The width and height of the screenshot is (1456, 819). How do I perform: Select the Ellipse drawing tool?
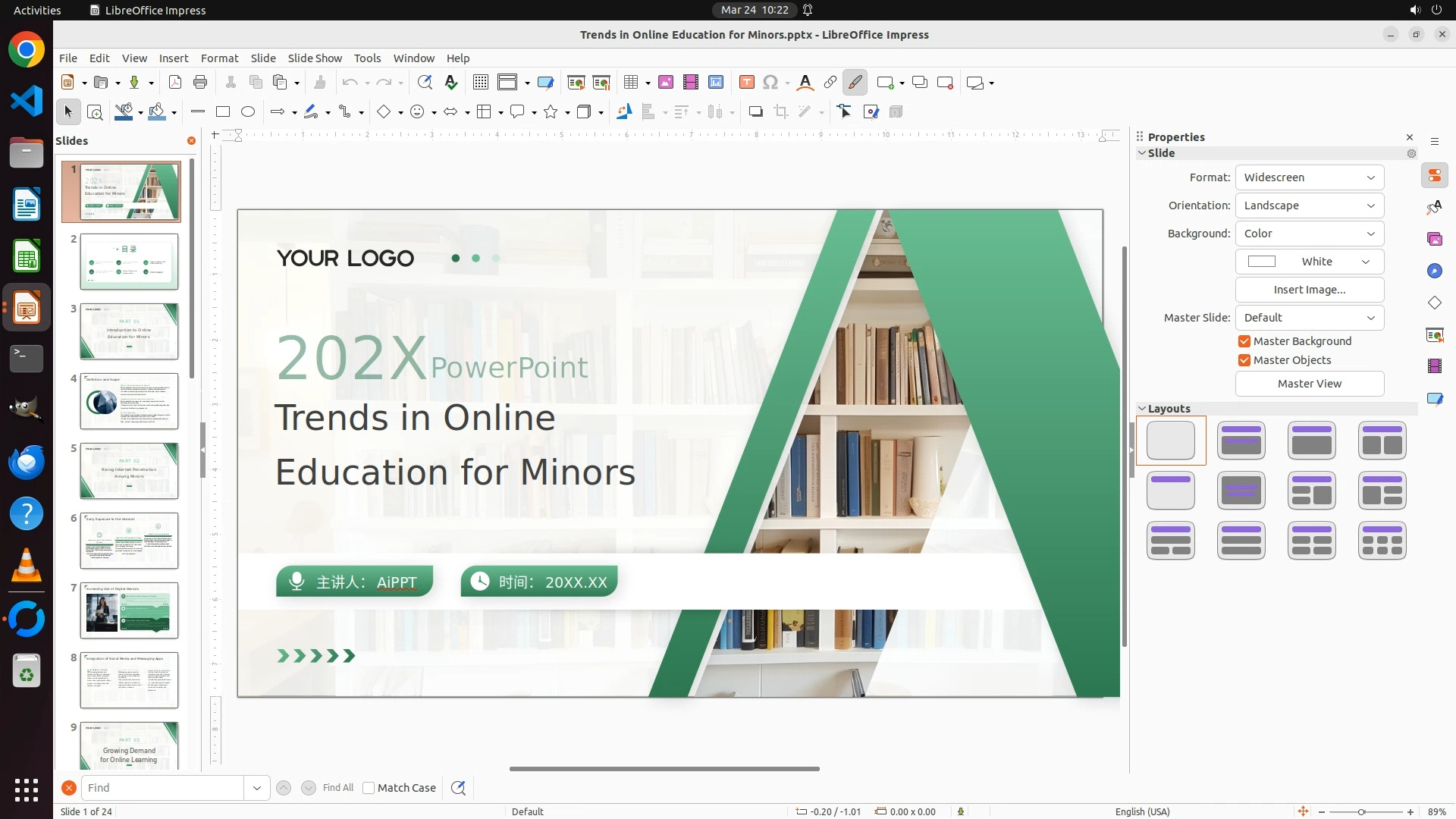click(248, 112)
